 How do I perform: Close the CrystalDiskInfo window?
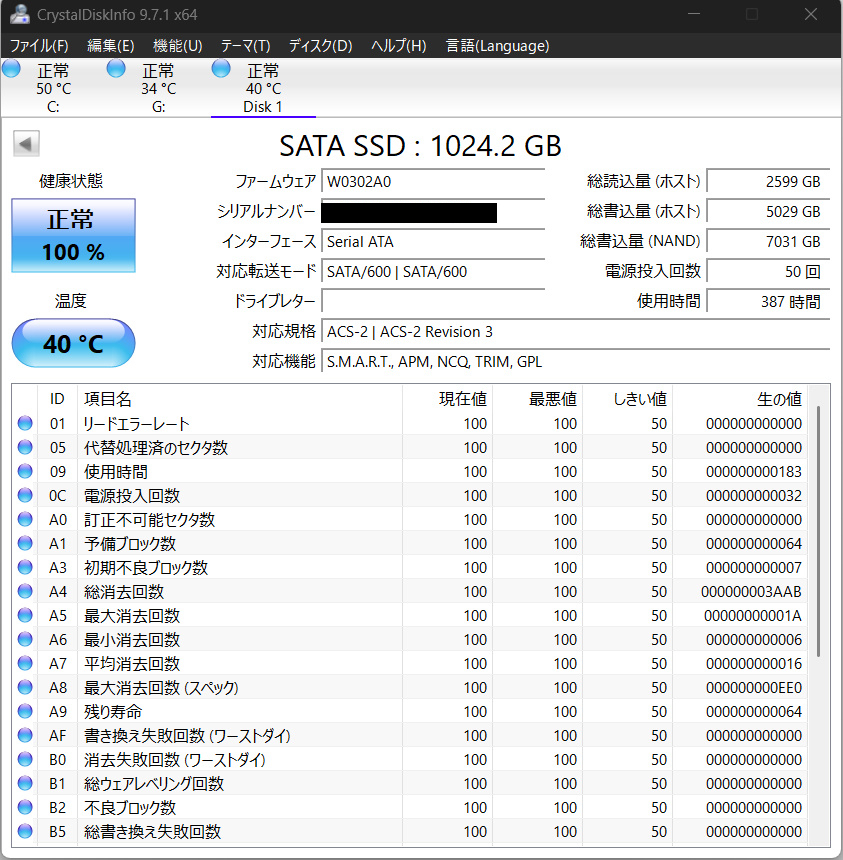pyautogui.click(x=811, y=14)
